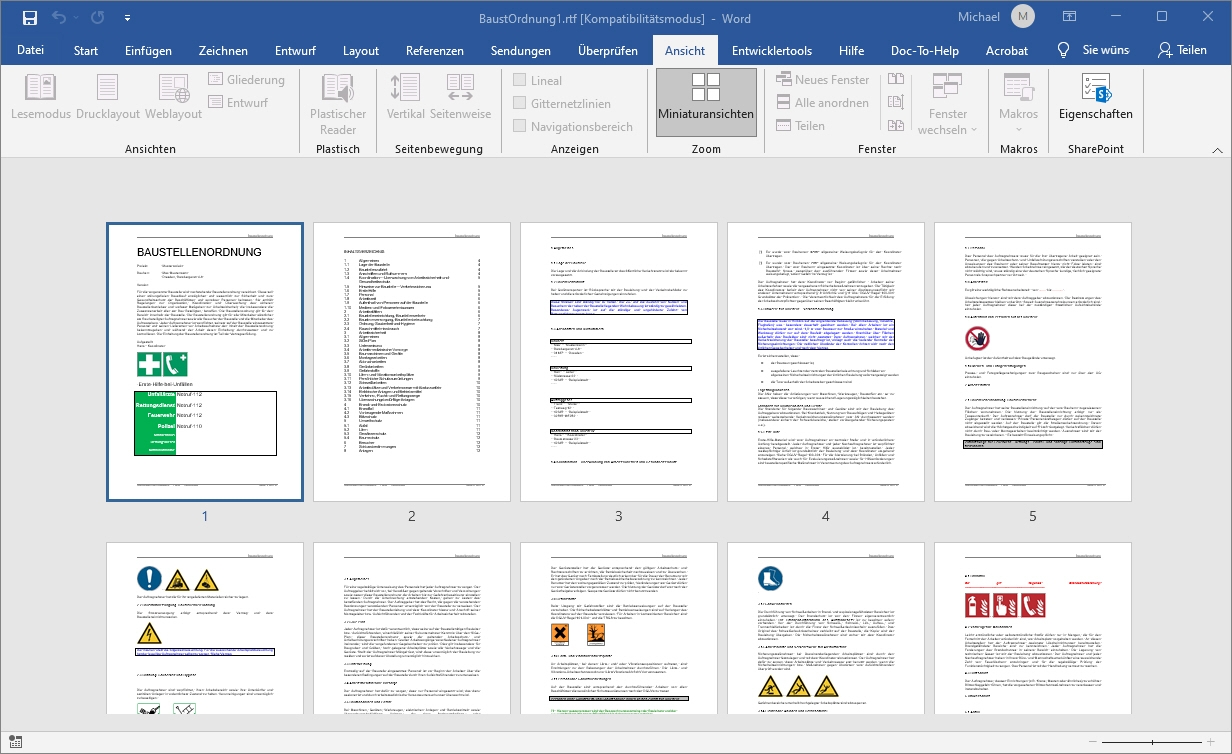Click the zoom out minus button
The width and height of the screenshot is (1232, 754).
click(1093, 742)
